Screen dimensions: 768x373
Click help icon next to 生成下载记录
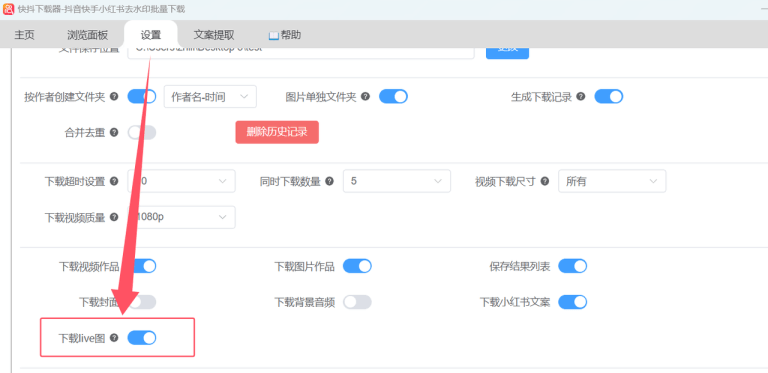[580, 96]
